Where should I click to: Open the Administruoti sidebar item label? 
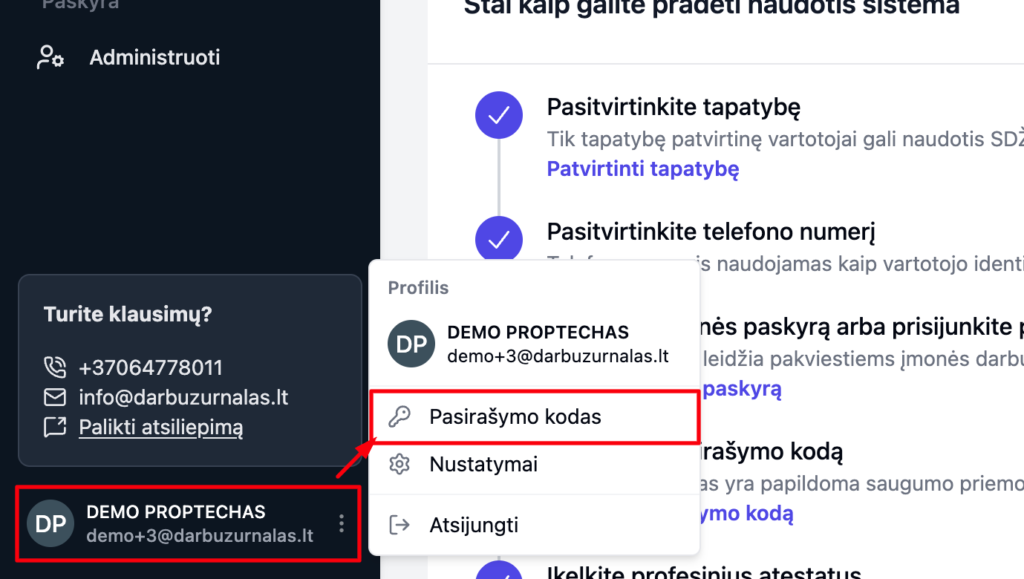[x=154, y=57]
